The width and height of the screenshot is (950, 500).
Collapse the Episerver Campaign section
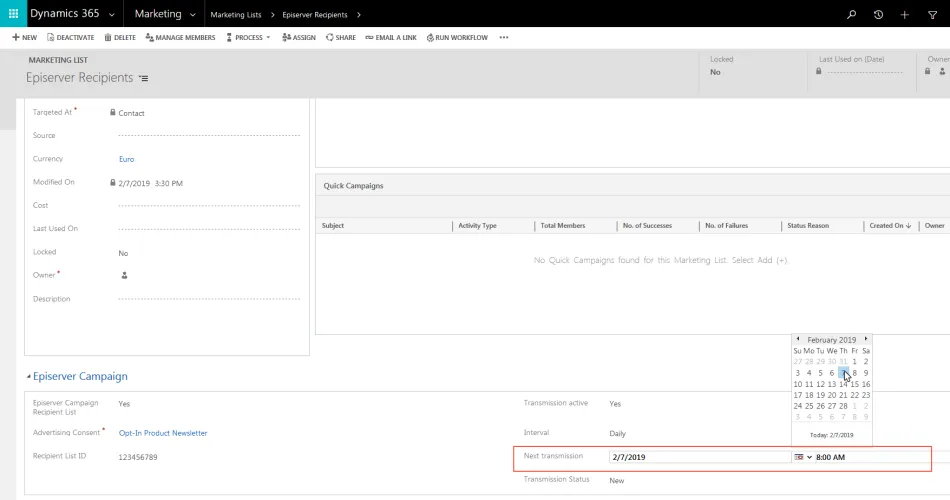click(28, 376)
